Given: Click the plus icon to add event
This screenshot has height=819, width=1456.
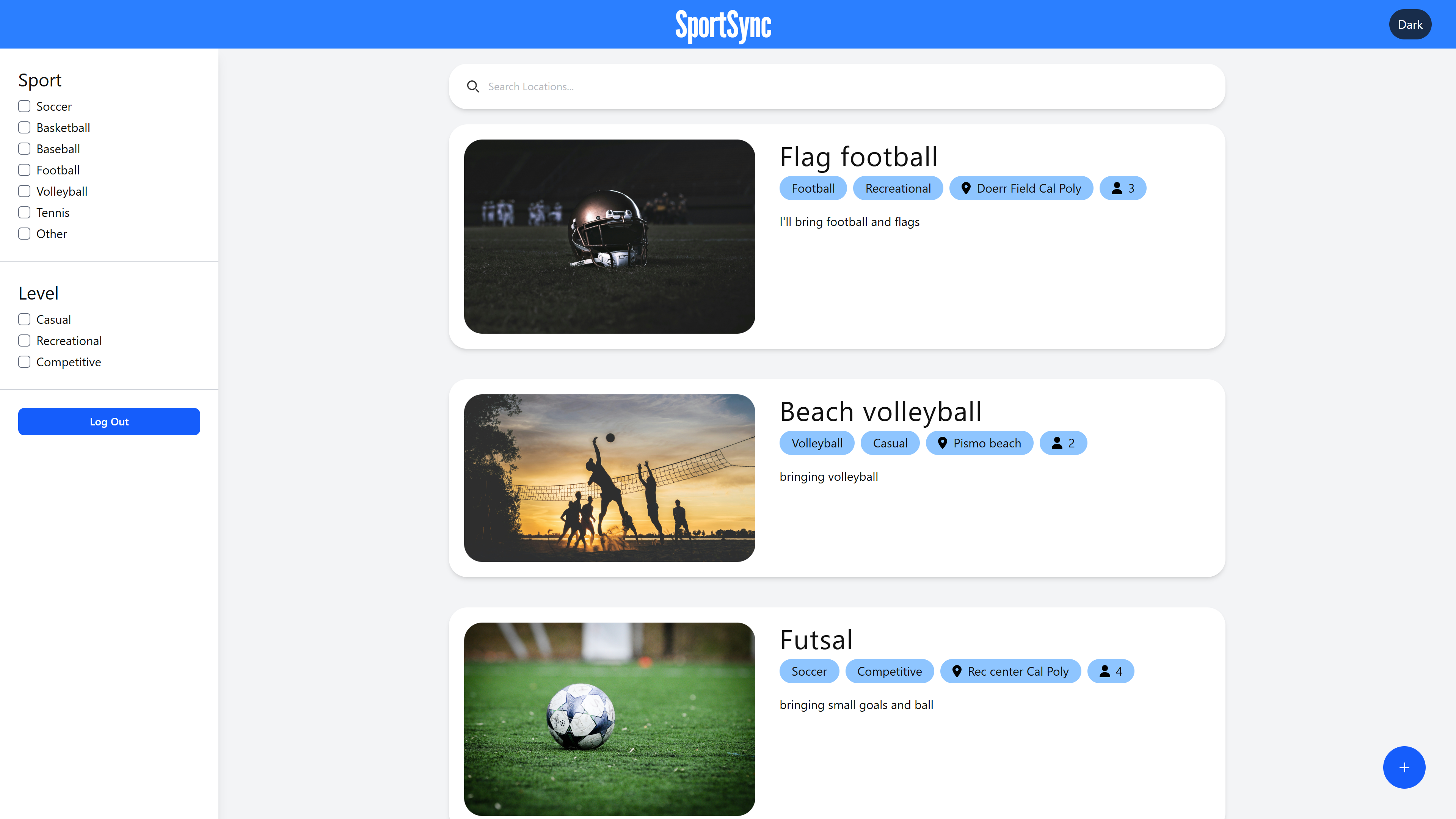Looking at the screenshot, I should click(x=1404, y=767).
